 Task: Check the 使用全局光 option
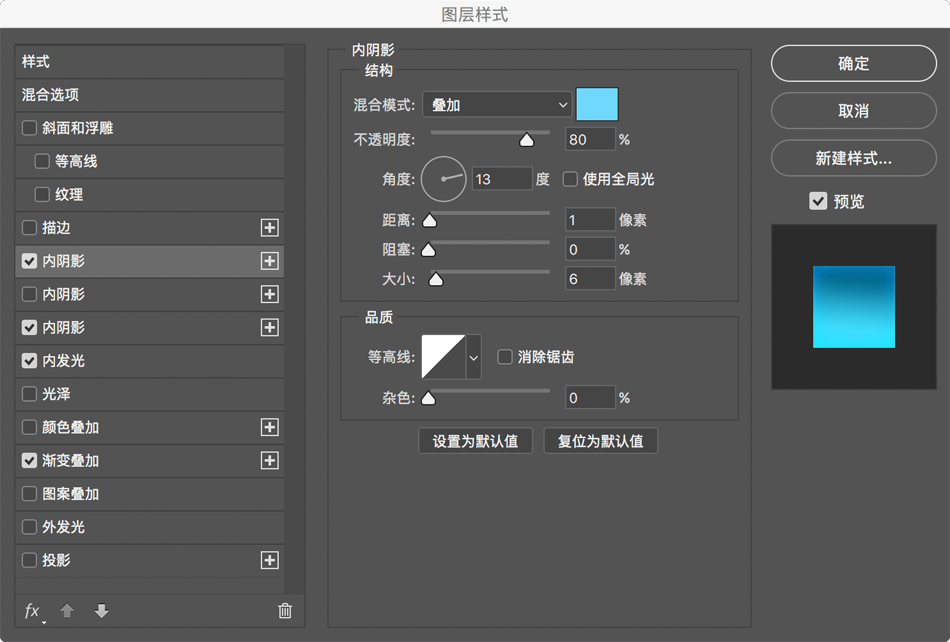click(x=570, y=179)
